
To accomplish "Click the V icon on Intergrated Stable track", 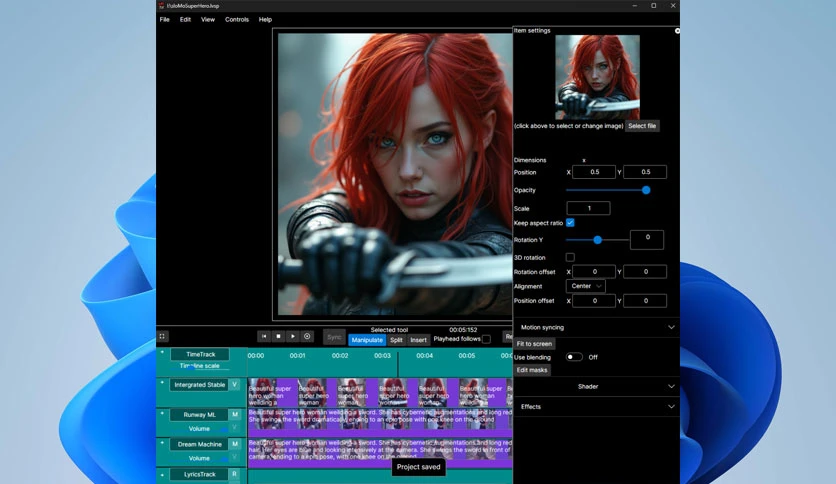I will [235, 384].
